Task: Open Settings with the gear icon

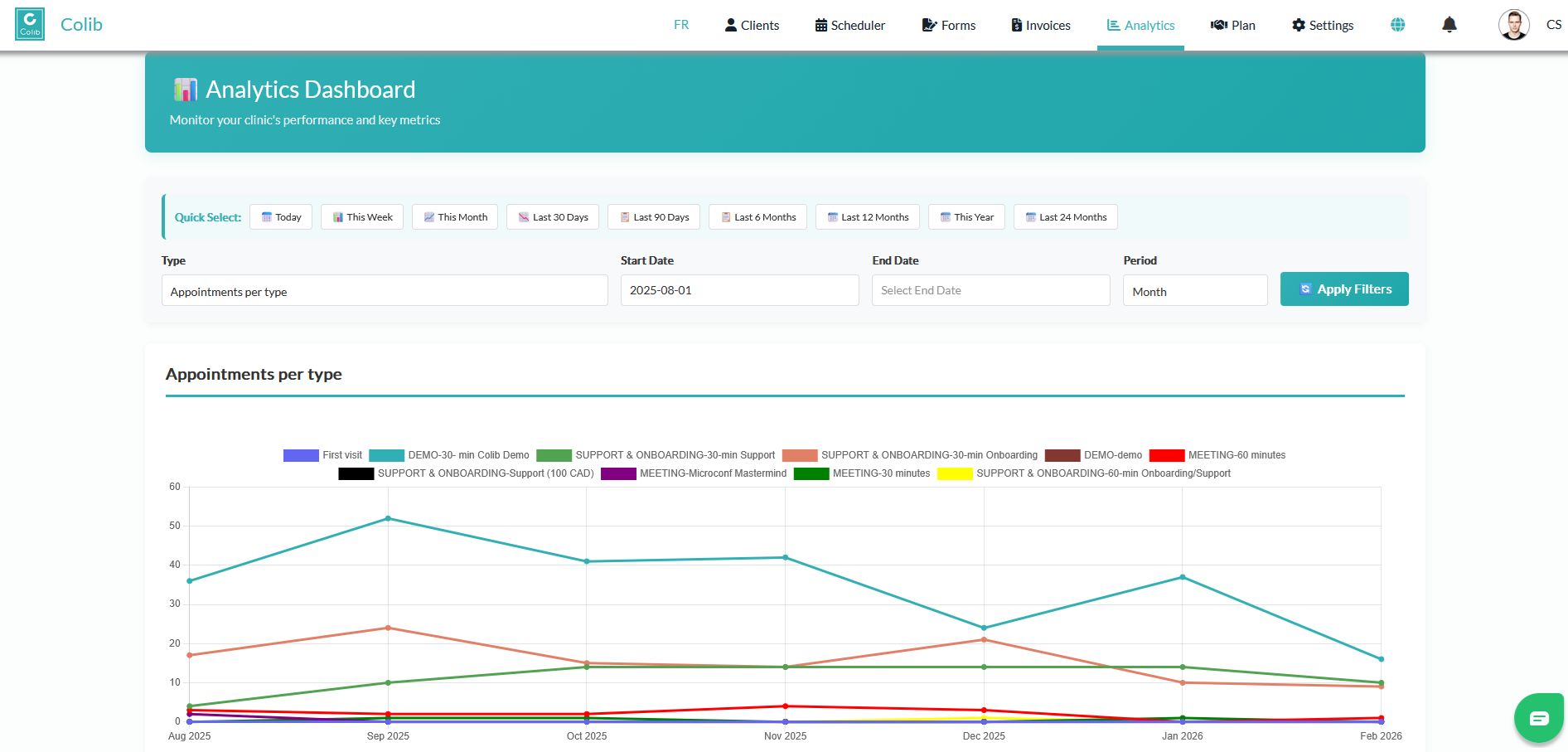Action: point(1322,26)
